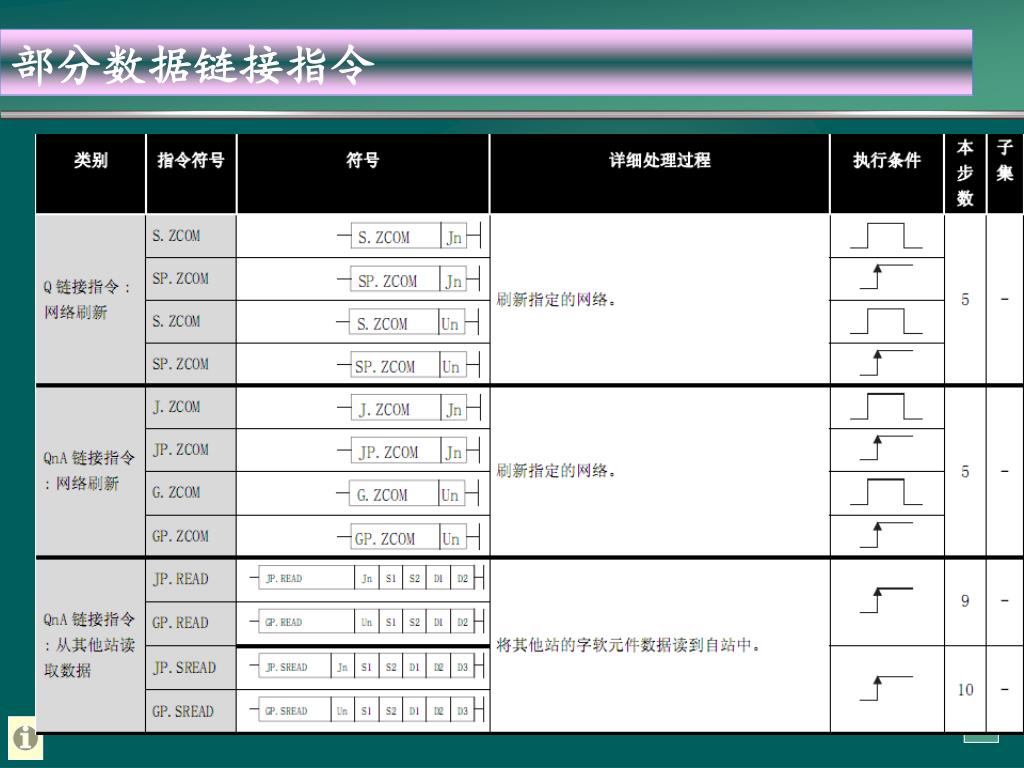Click the S.ZCOM Jn ladder symbol
This screenshot has width=1024, height=768.
click(409, 236)
